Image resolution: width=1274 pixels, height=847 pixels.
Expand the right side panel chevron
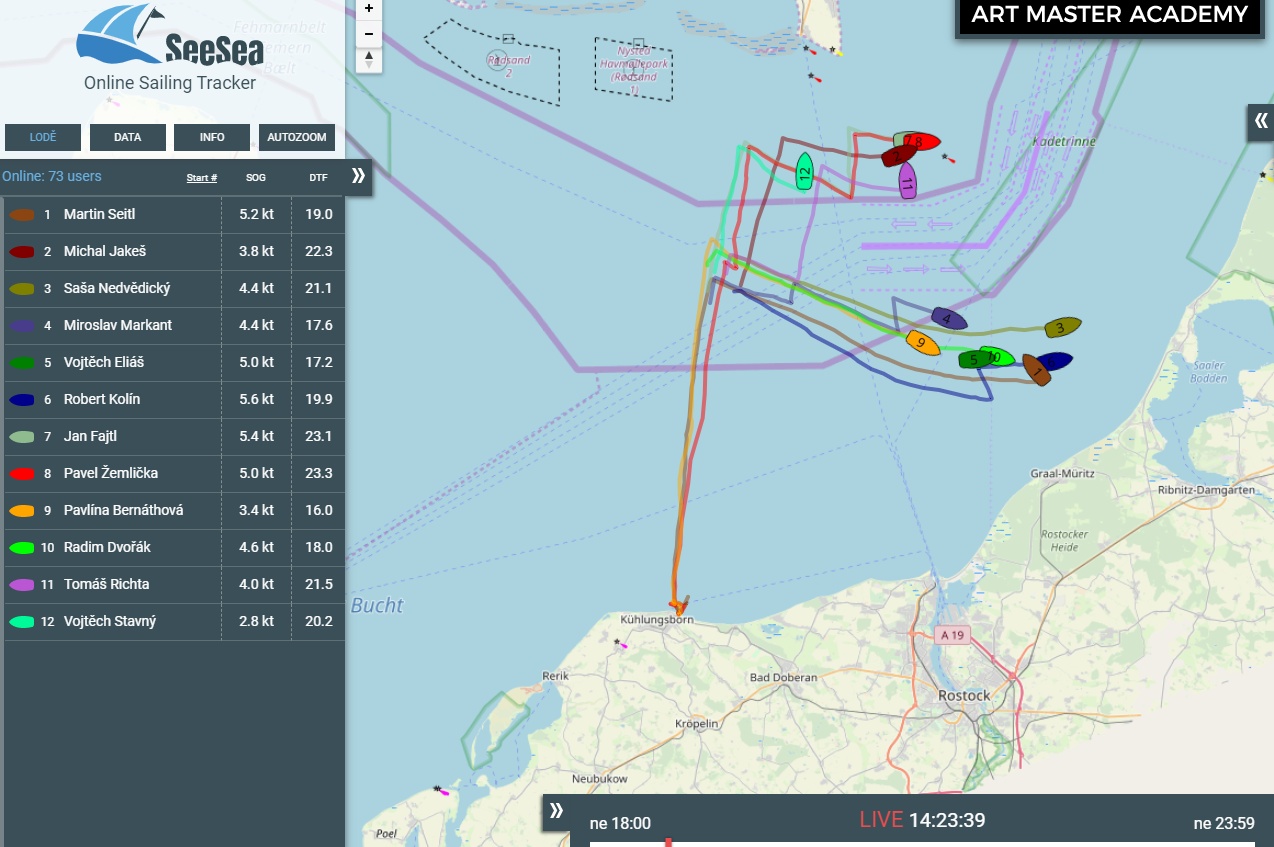(x=1260, y=122)
